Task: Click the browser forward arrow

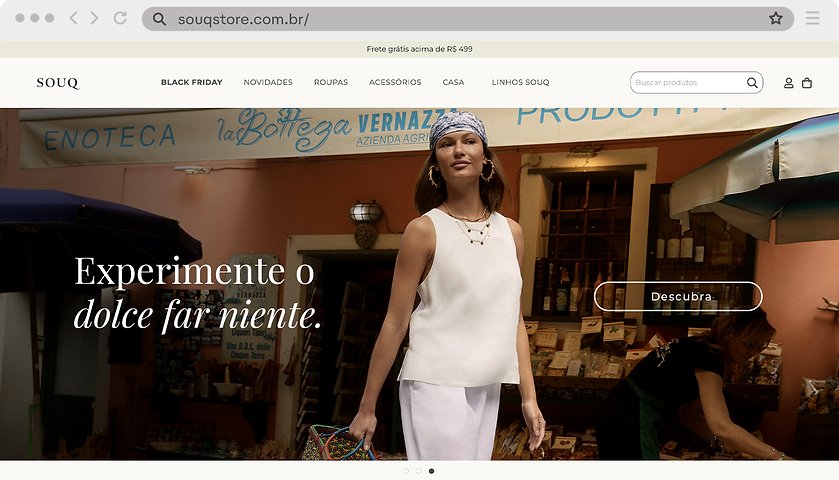Action: tap(95, 18)
